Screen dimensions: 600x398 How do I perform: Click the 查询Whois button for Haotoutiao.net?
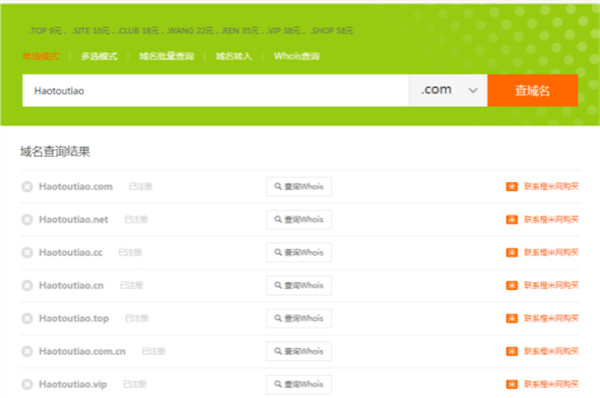coord(299,220)
